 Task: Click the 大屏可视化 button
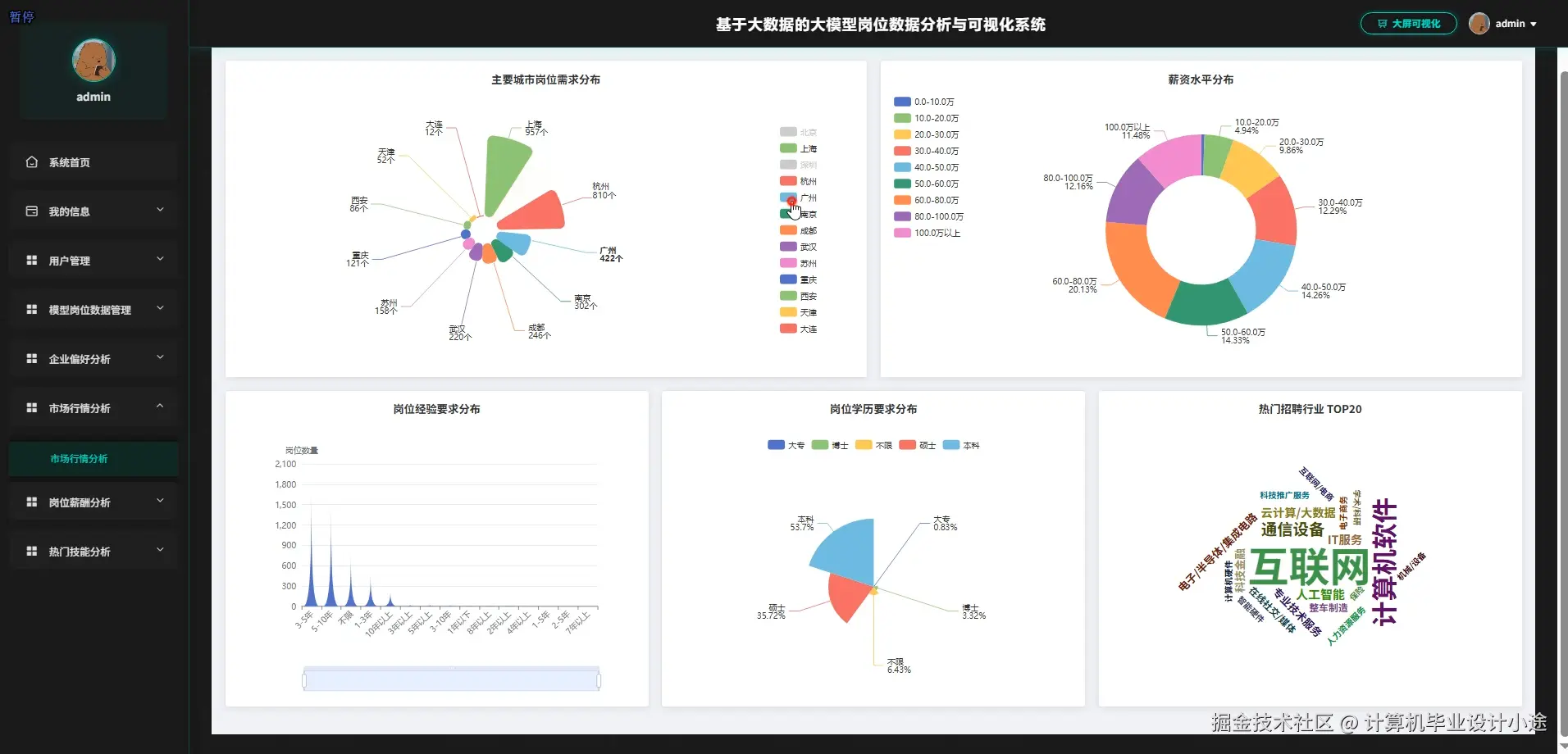point(1407,23)
